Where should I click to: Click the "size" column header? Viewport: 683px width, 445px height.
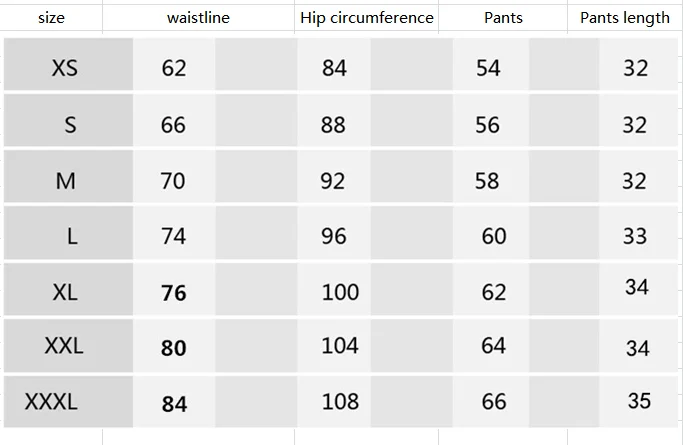point(51,18)
